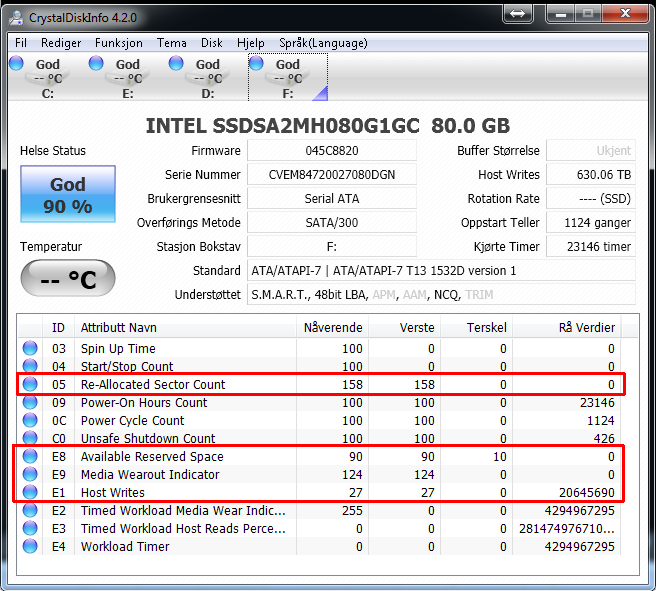Click the raw value 20645690
Viewport: 656px width, 591px height.
[587, 492]
